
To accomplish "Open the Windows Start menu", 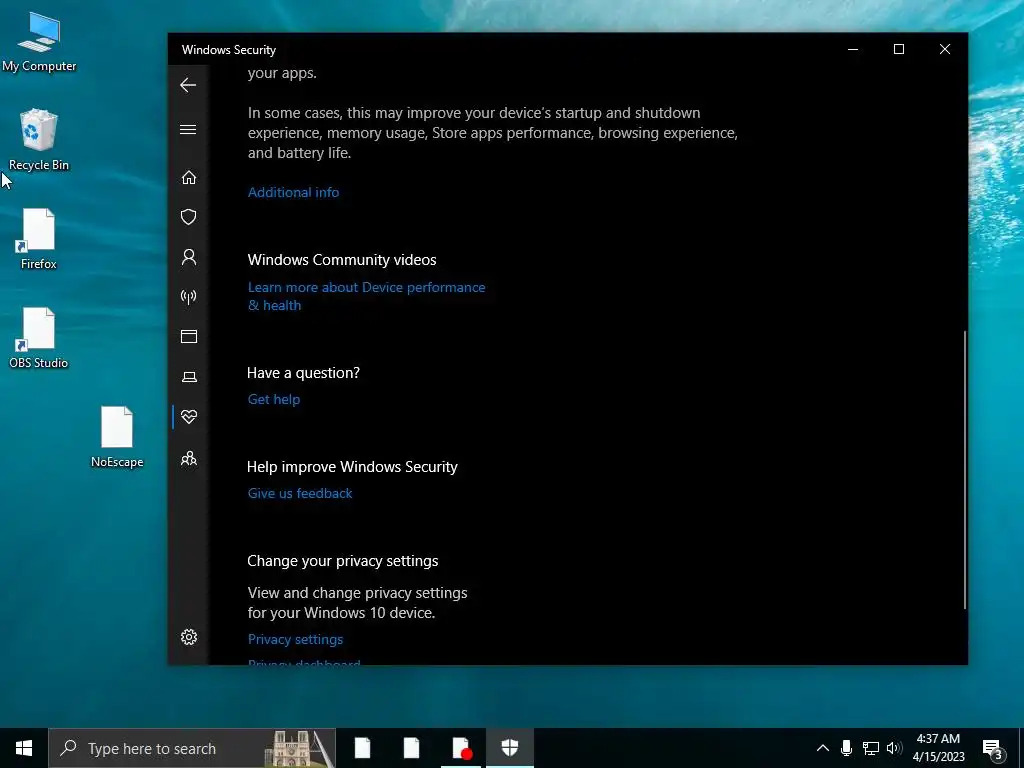I will pyautogui.click(x=24, y=748).
